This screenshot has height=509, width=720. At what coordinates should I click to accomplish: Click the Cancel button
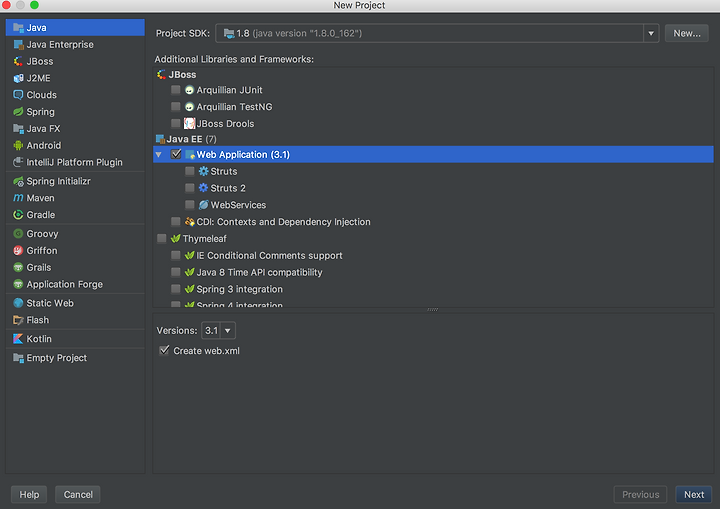pyautogui.click(x=78, y=494)
